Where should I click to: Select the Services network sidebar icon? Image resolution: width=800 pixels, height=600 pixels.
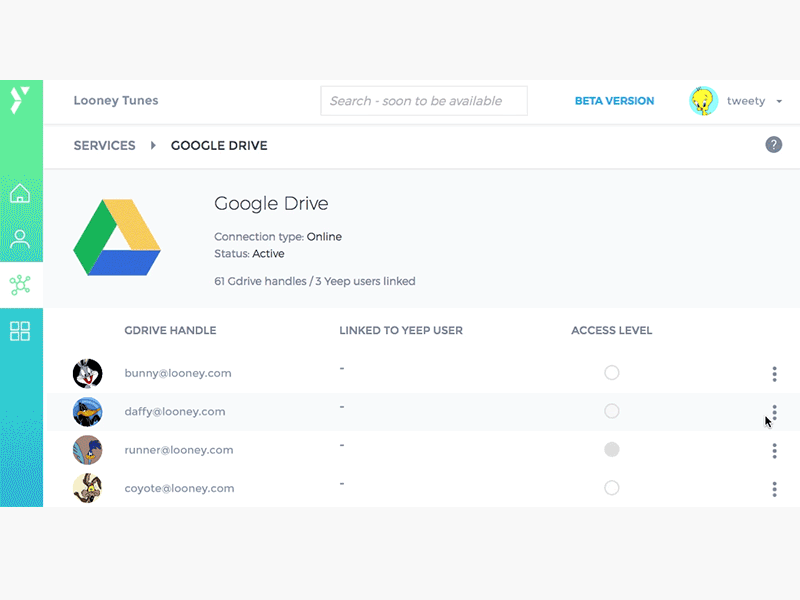pos(20,285)
